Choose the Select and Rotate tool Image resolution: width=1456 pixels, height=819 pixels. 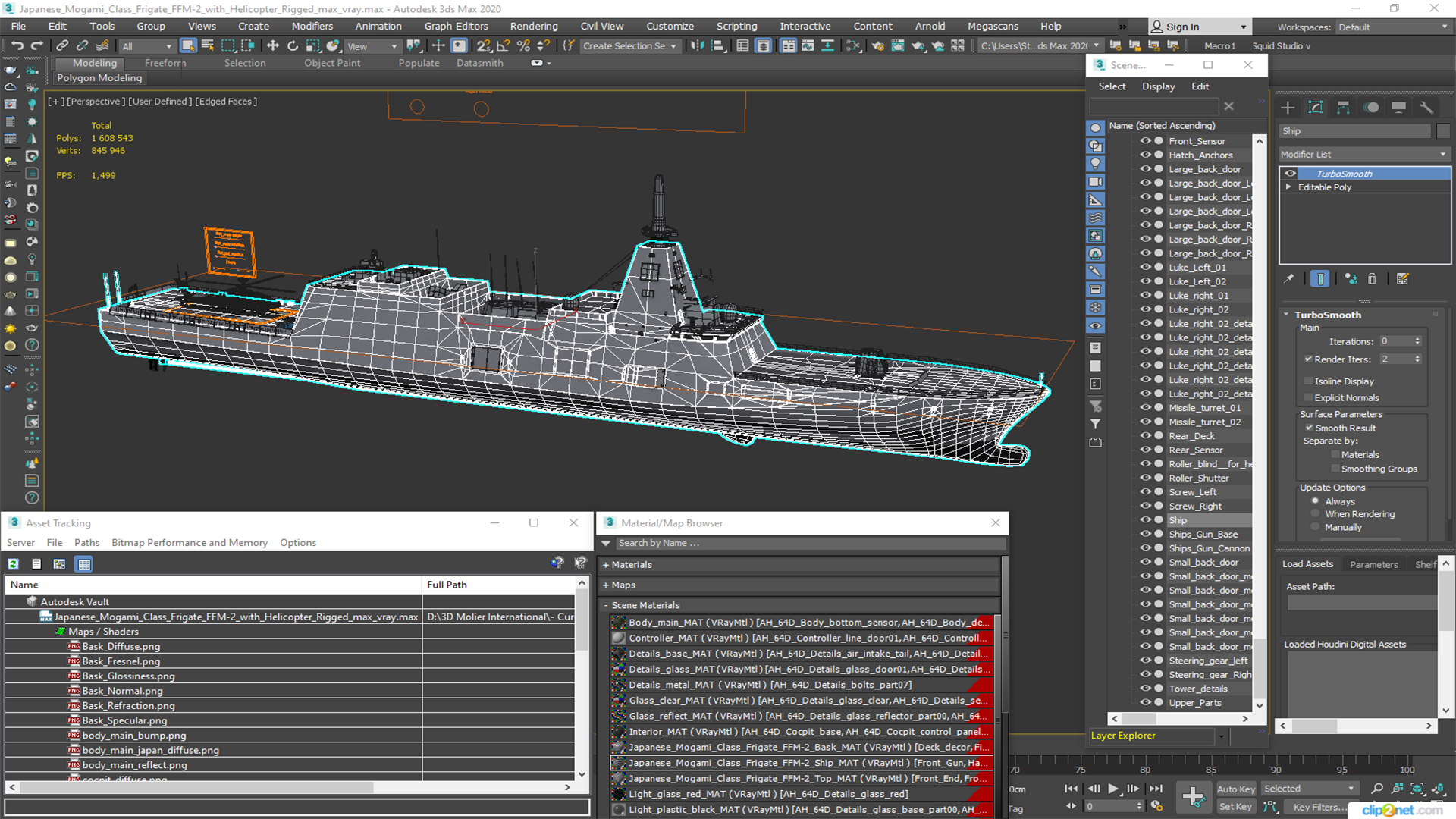(x=293, y=45)
